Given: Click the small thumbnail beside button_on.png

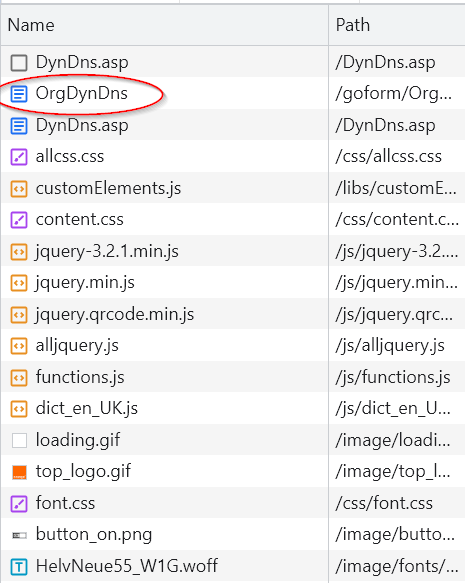Looking at the screenshot, I should click(19, 535).
